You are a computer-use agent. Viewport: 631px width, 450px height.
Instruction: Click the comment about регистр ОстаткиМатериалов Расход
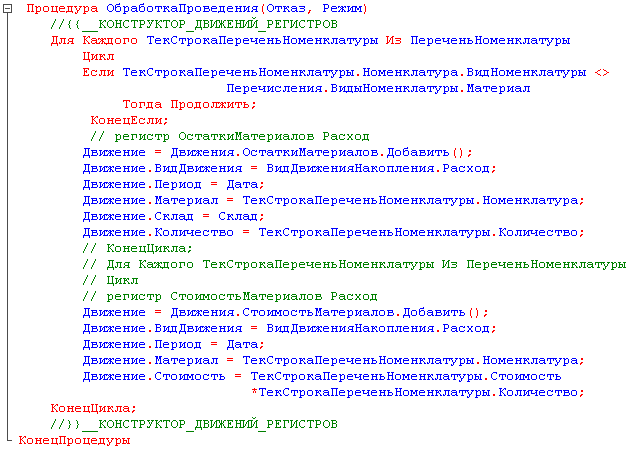229,136
